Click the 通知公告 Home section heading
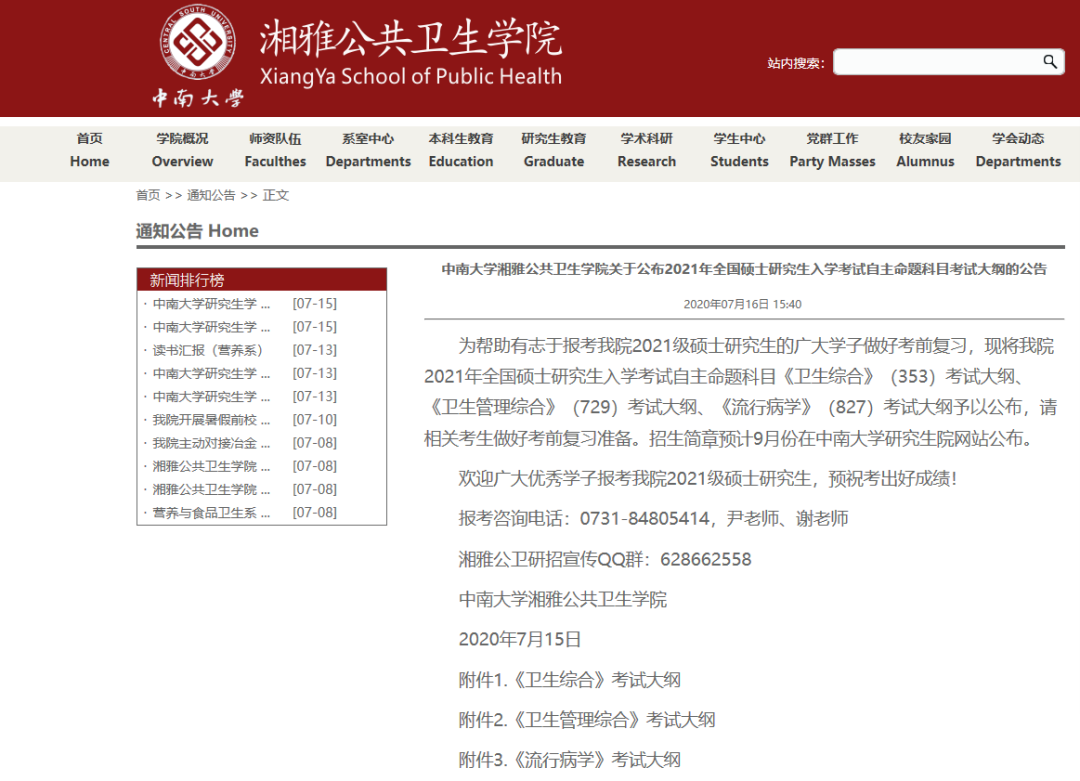 tap(197, 231)
